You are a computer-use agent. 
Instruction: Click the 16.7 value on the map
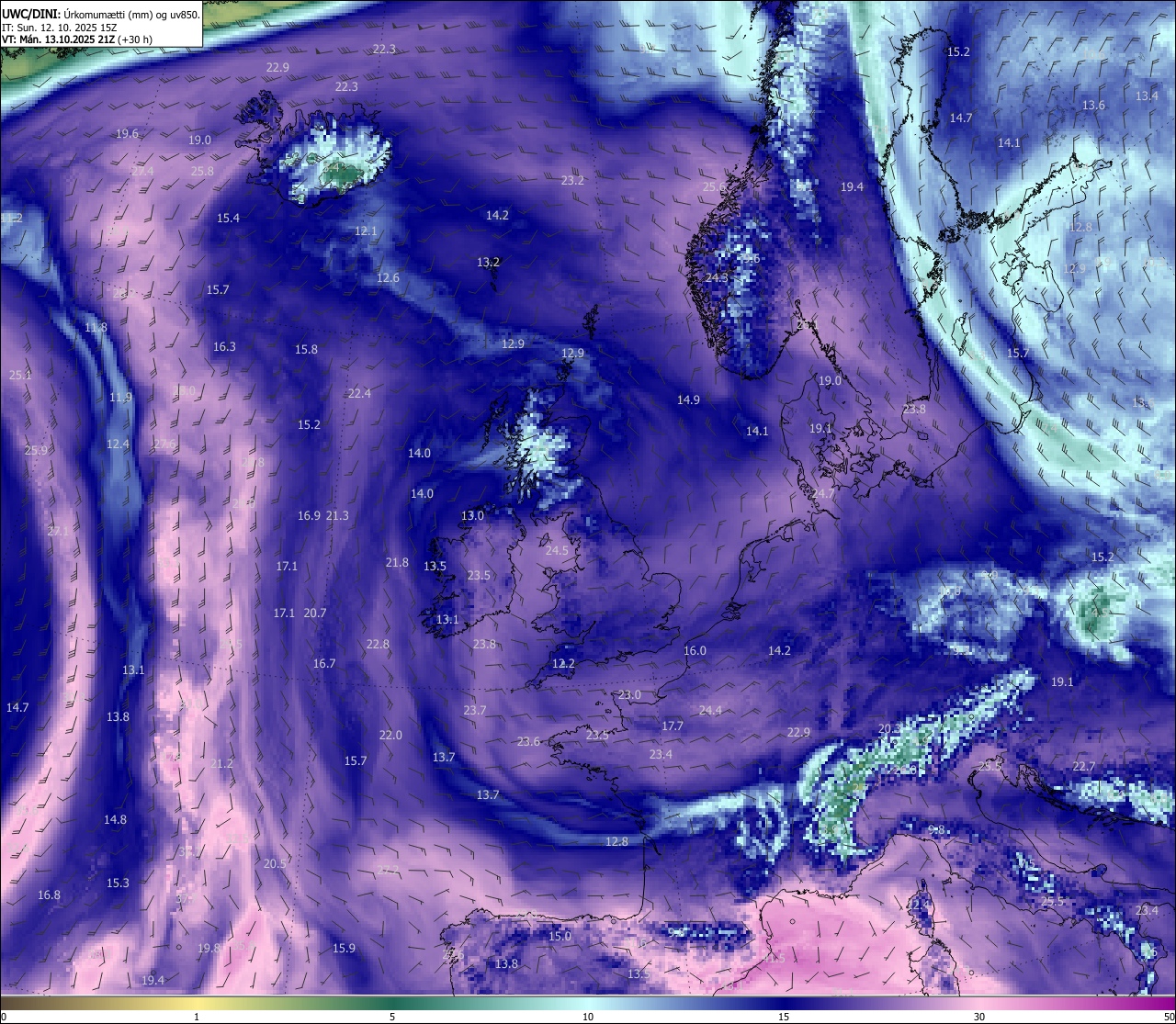pyautogui.click(x=323, y=664)
